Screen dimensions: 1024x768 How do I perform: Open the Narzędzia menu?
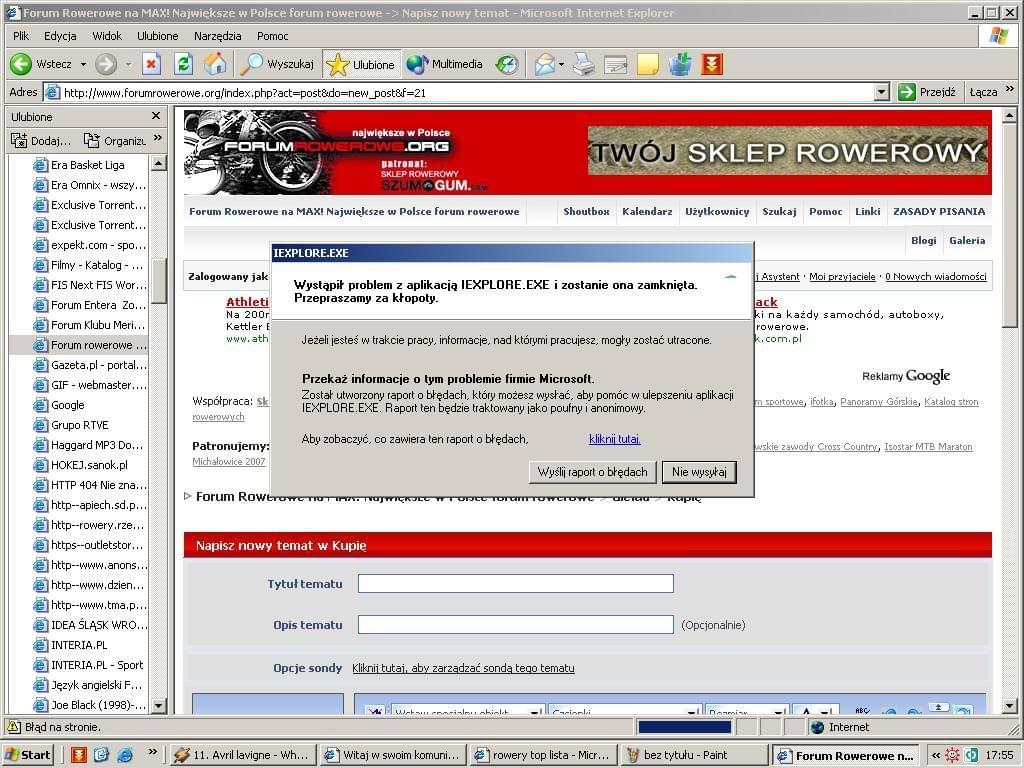(x=217, y=36)
